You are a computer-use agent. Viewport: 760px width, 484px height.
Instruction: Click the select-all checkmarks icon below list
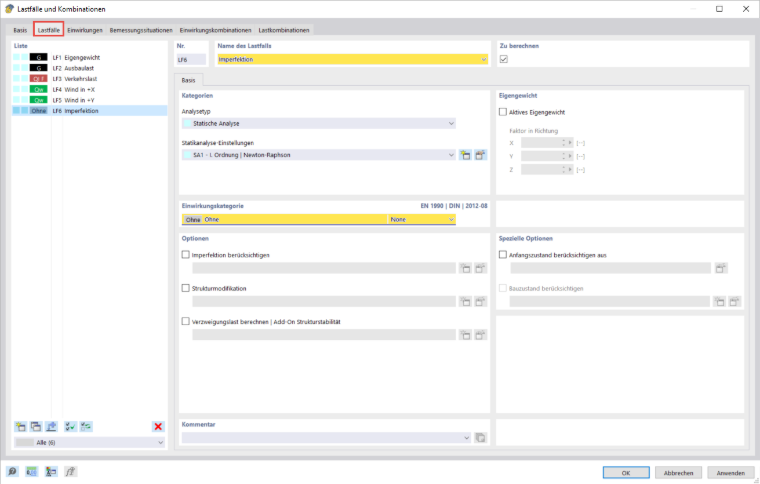click(71, 426)
